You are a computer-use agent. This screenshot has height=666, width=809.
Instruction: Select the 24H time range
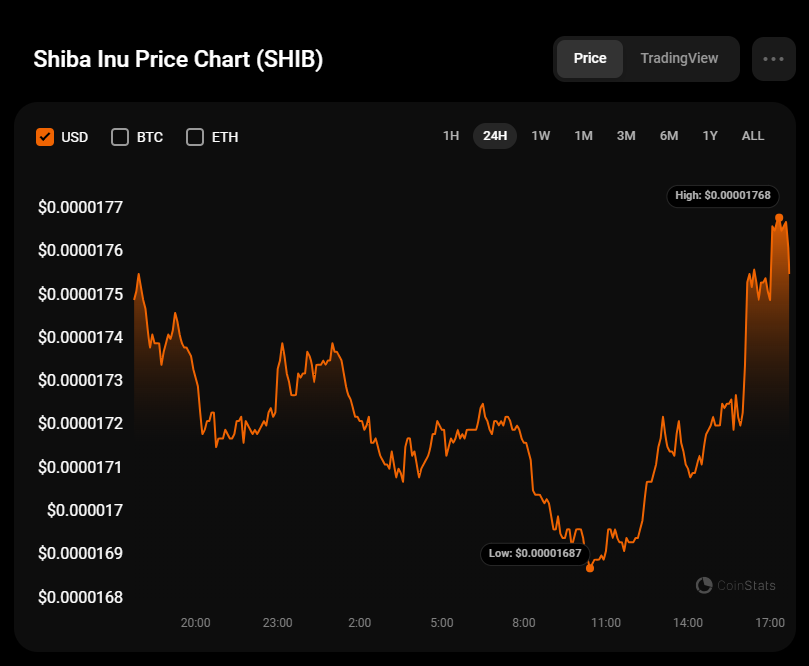coord(495,136)
